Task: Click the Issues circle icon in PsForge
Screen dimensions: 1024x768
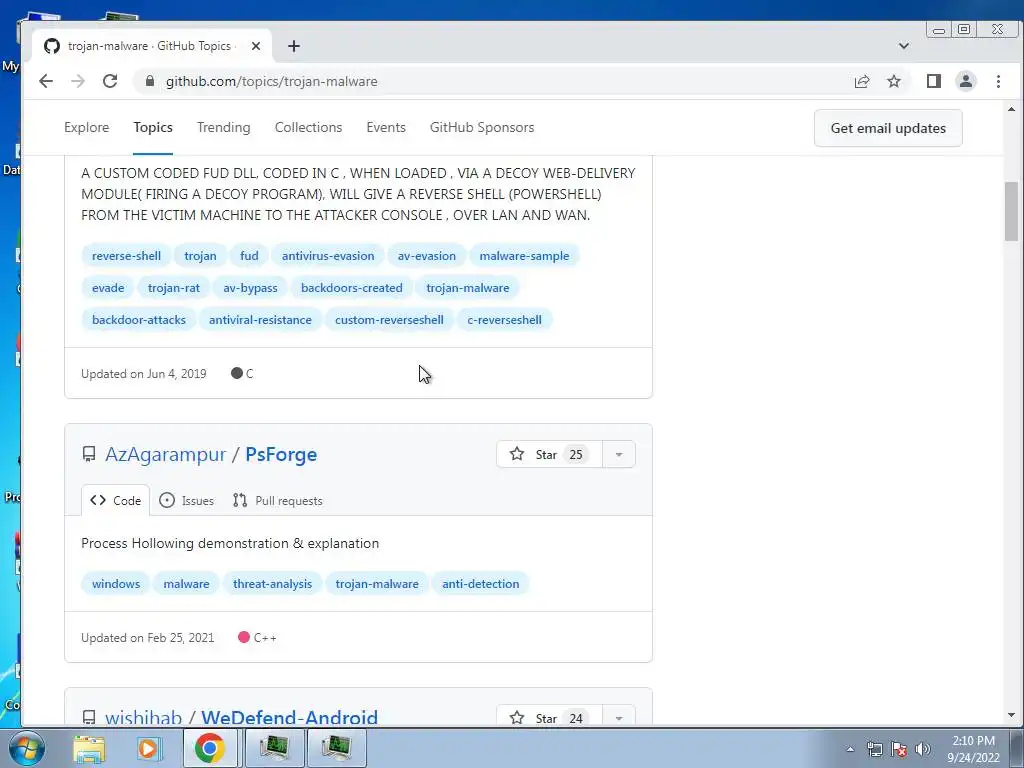Action: [x=167, y=500]
